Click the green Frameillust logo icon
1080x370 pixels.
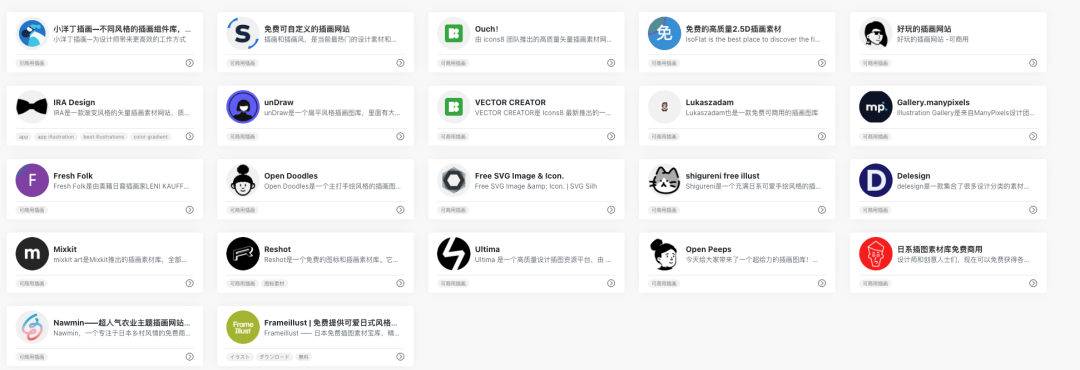243,327
